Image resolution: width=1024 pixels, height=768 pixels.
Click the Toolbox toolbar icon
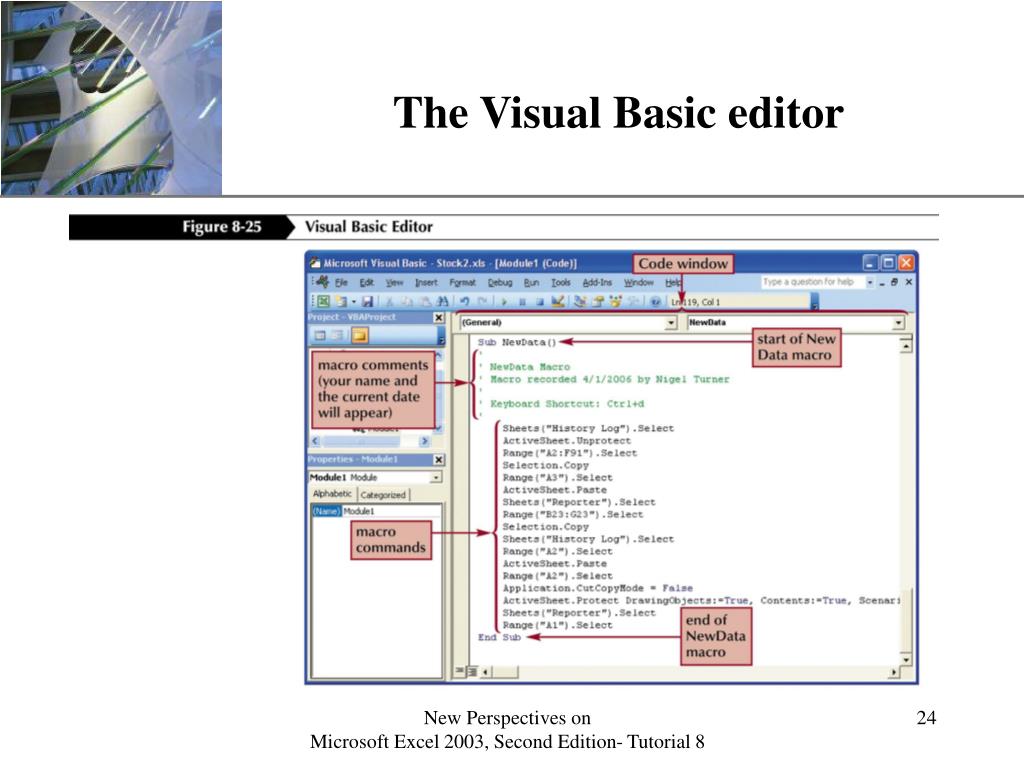pyautogui.click(x=633, y=302)
